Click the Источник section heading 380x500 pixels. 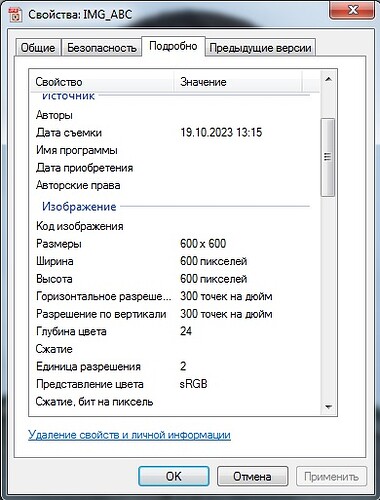[x=69, y=96]
